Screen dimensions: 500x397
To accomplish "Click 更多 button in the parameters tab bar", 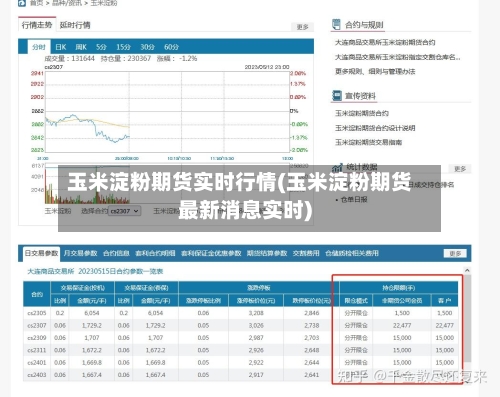I will tap(455, 254).
